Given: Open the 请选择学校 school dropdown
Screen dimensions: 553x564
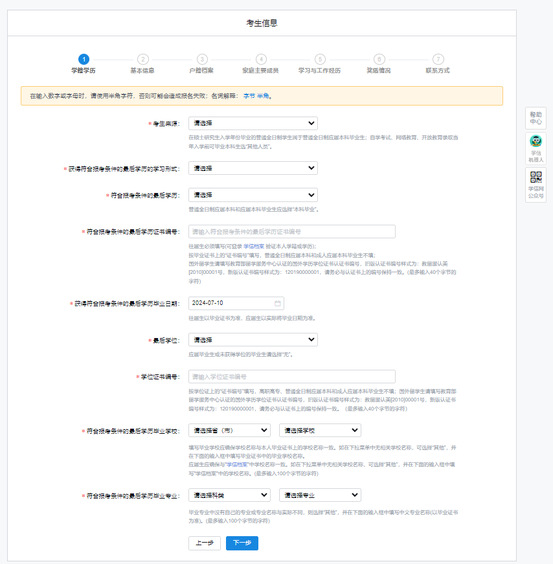Looking at the screenshot, I should click(320, 430).
